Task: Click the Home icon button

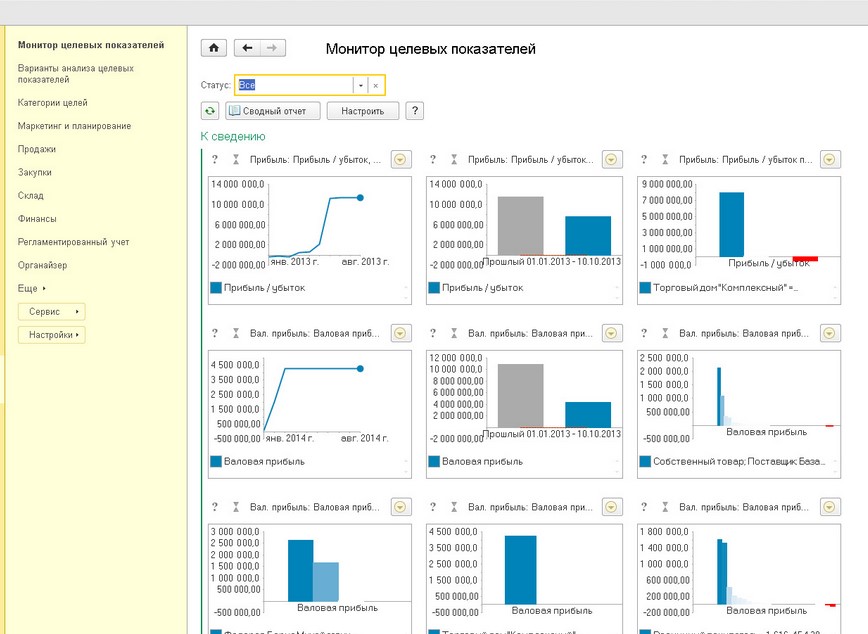Action: point(213,48)
